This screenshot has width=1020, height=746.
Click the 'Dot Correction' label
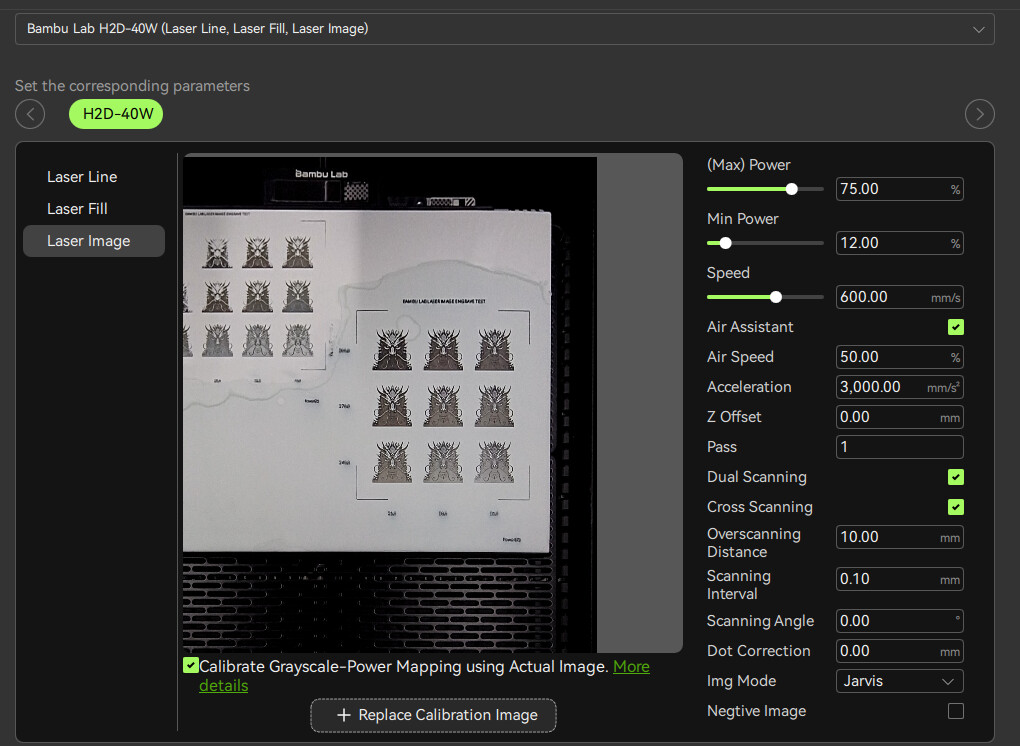click(x=758, y=651)
